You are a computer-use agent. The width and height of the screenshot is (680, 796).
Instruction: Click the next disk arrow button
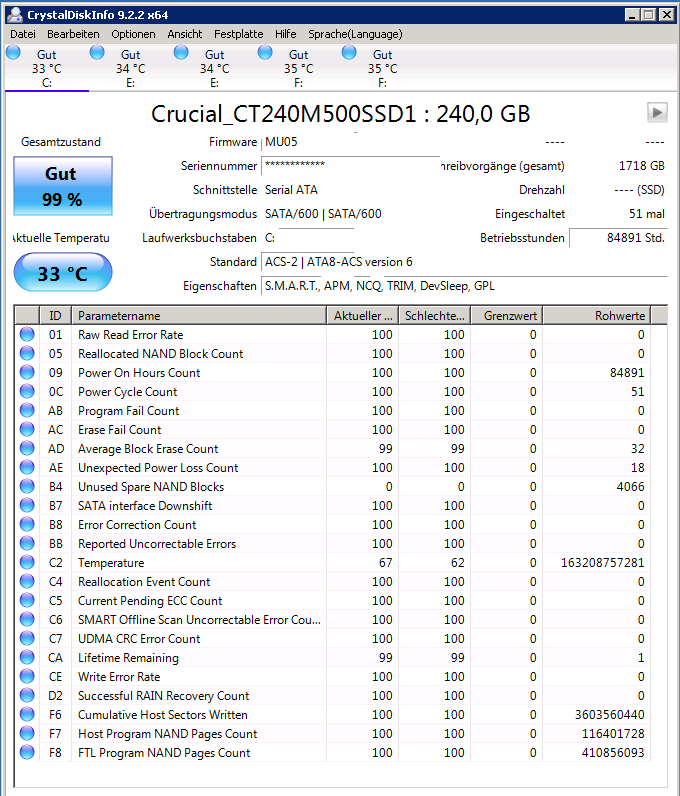(x=657, y=112)
